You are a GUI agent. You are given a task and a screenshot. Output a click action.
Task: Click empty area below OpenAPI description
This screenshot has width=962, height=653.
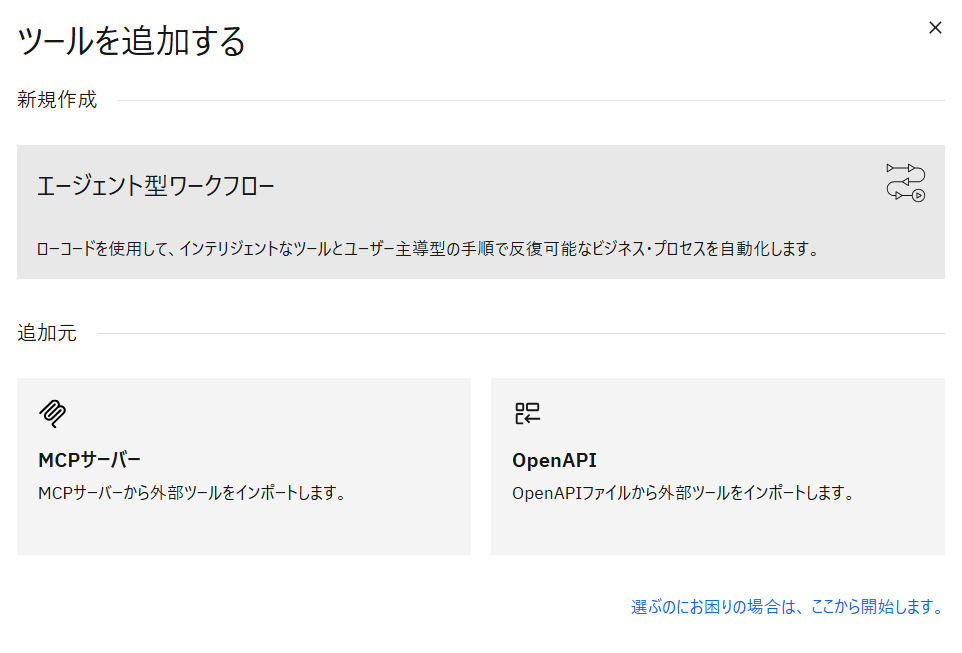717,530
